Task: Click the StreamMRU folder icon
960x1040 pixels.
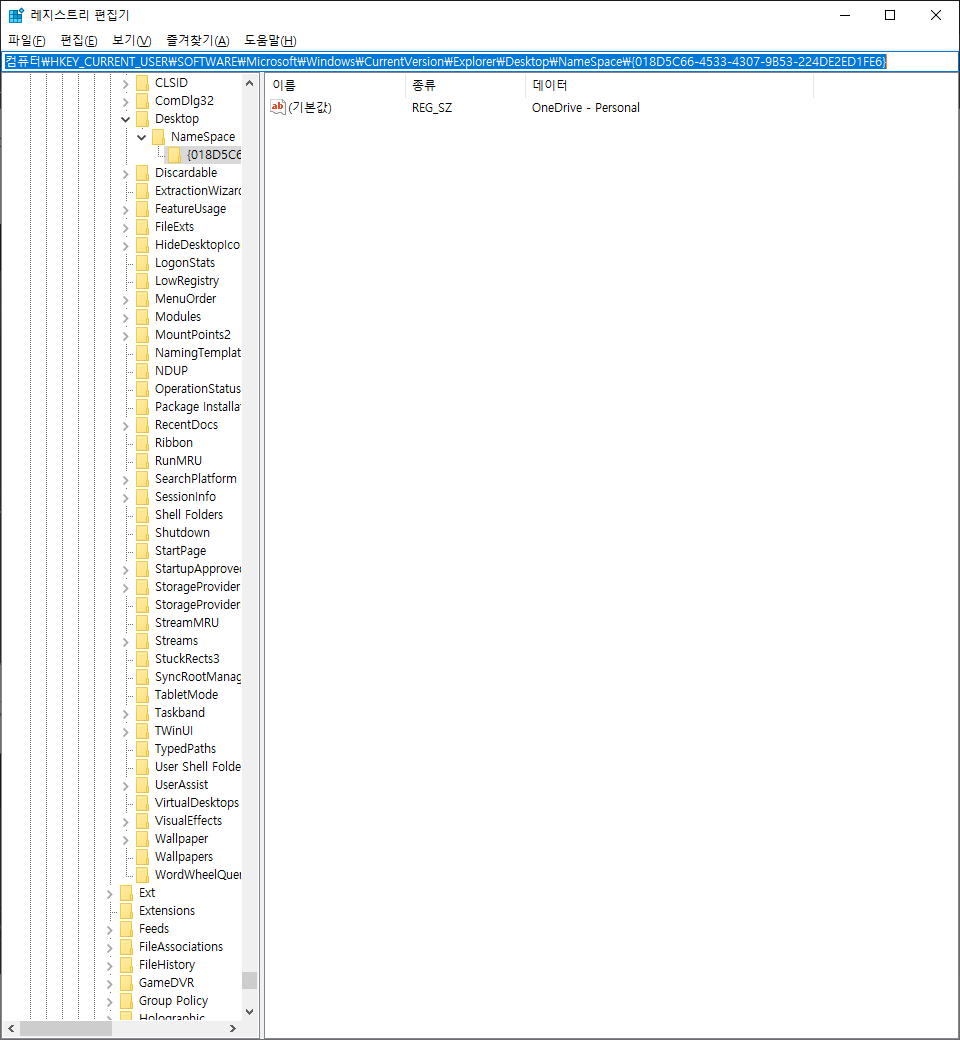Action: [142, 623]
